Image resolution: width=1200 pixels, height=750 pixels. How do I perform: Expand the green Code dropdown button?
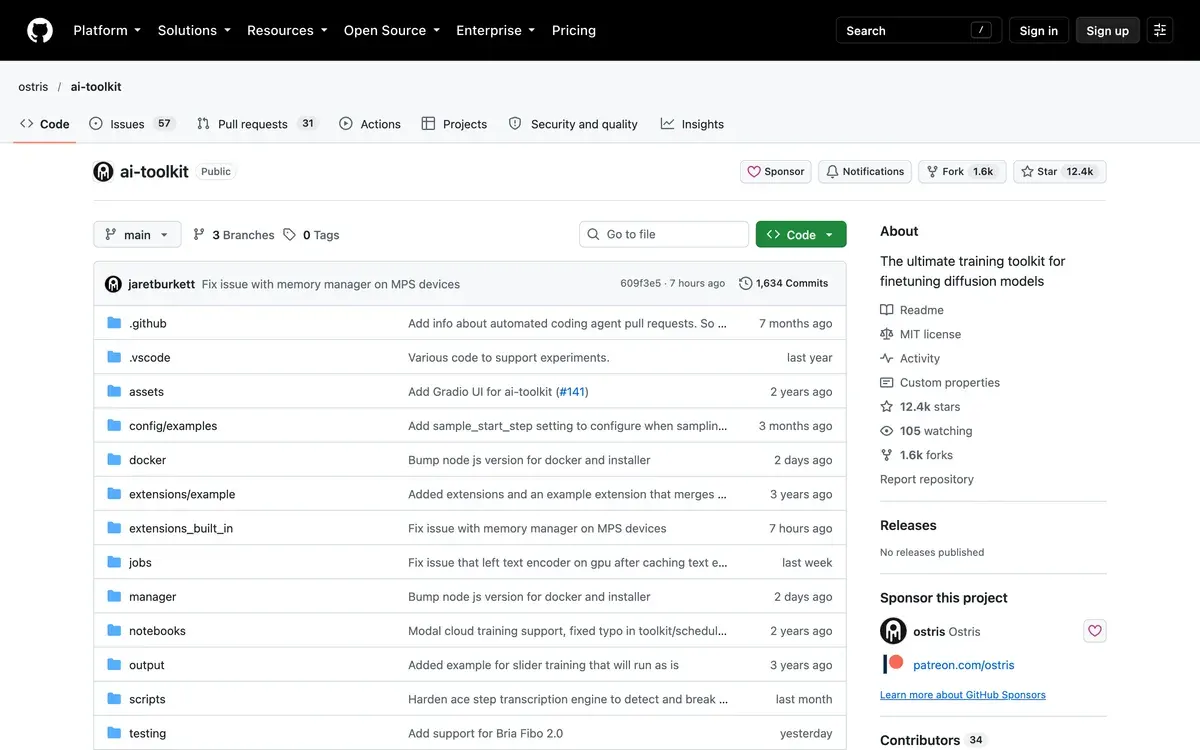801,235
